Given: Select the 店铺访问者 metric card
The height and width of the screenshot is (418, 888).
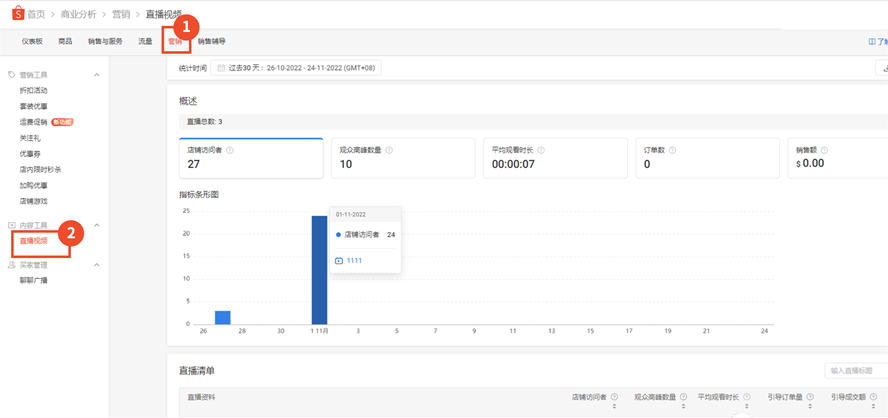Looking at the screenshot, I should [251, 158].
